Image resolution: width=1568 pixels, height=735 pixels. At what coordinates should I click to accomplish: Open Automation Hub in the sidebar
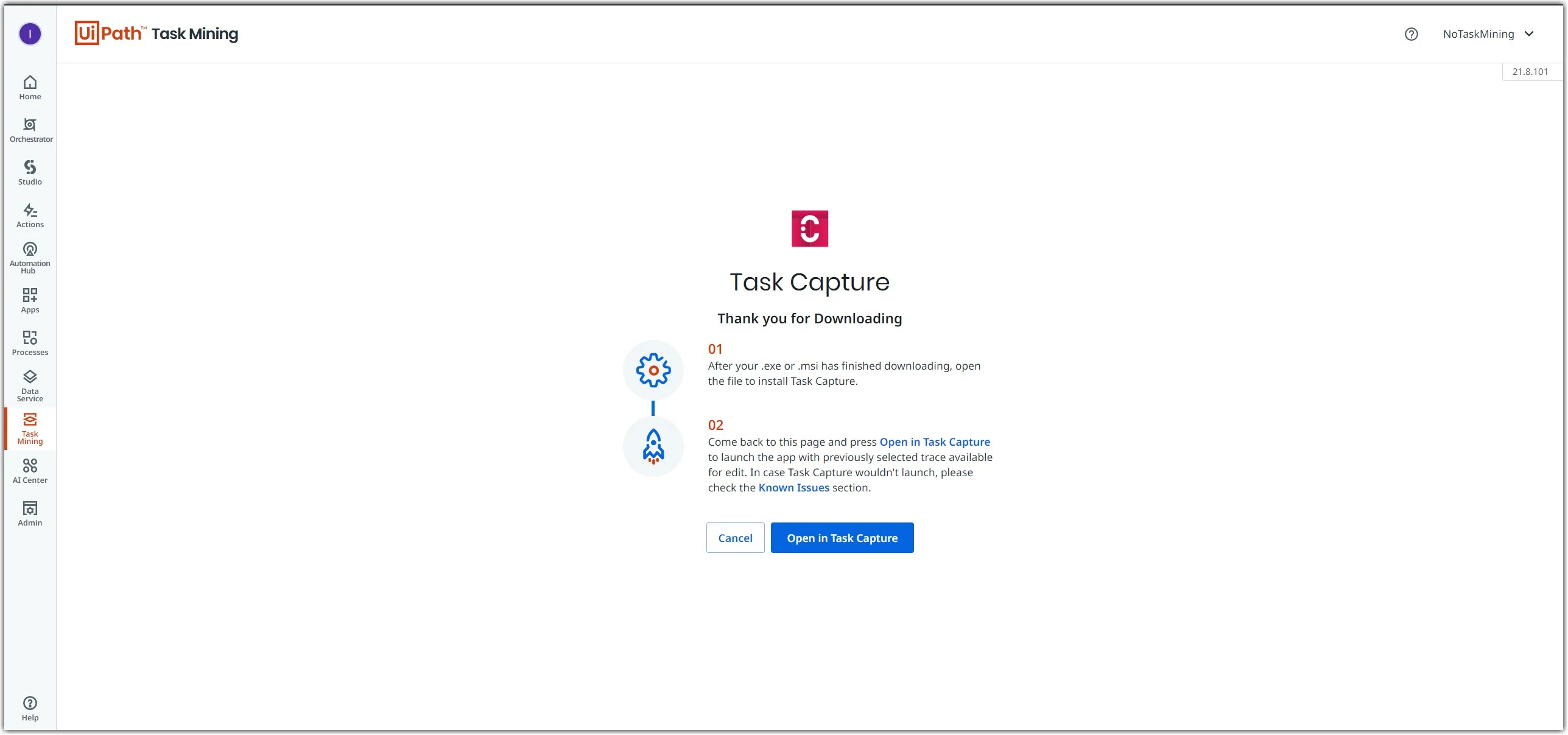pos(30,258)
